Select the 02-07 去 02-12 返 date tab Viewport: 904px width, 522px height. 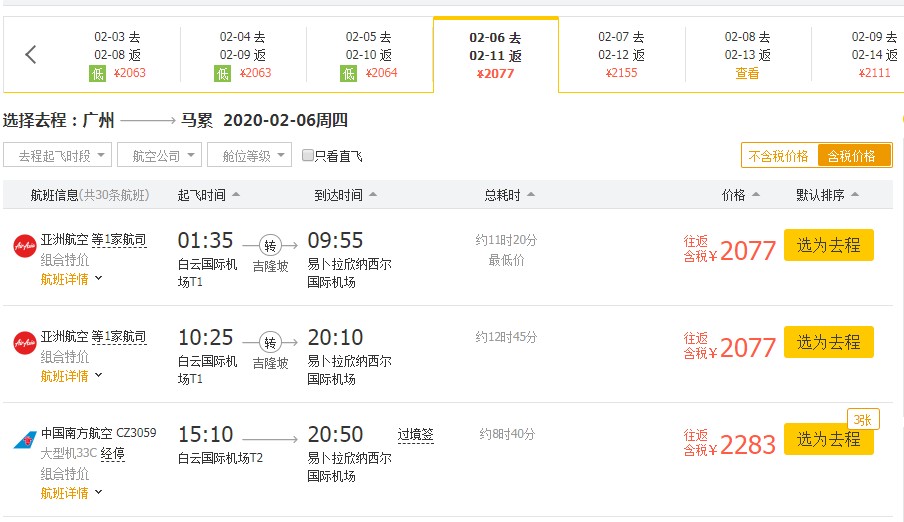(x=621, y=55)
